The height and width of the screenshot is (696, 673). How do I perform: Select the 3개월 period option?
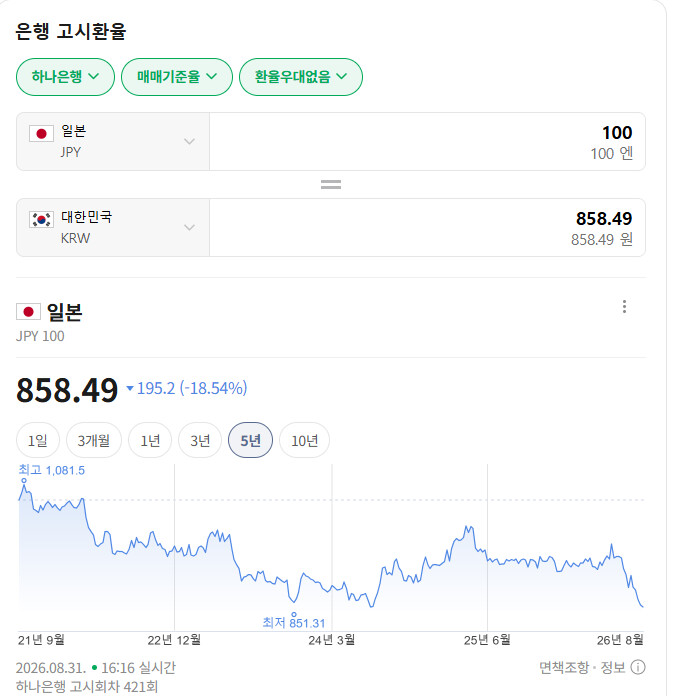[x=94, y=440]
